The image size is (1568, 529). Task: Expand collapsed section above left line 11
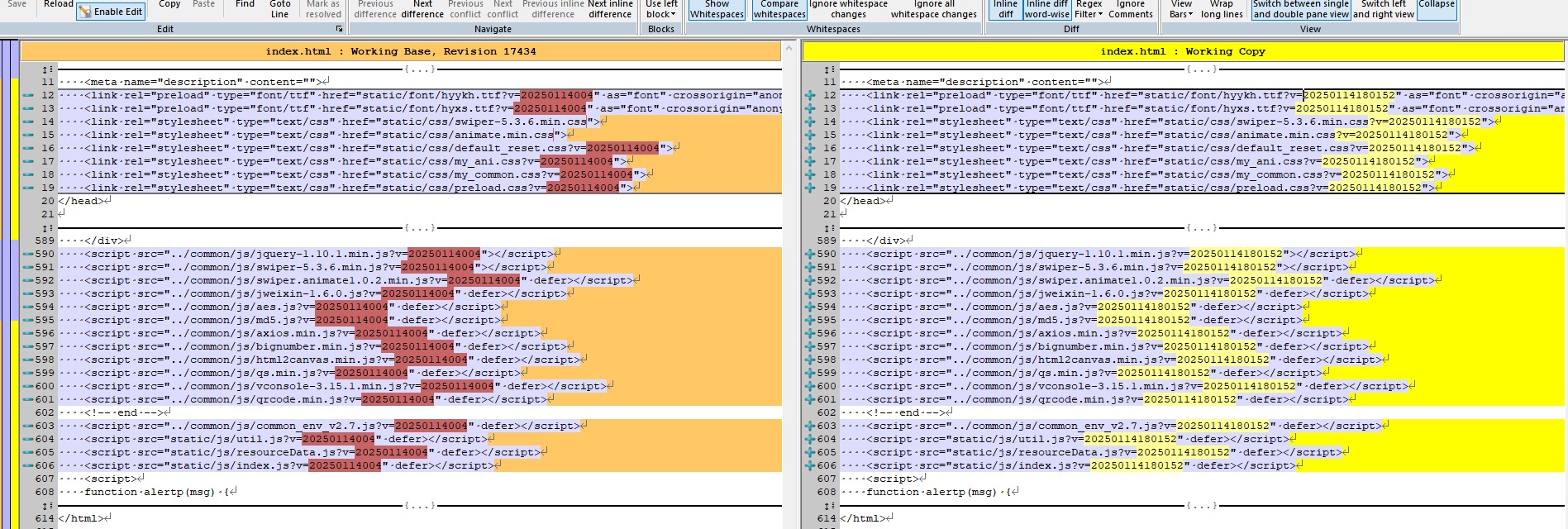point(47,69)
